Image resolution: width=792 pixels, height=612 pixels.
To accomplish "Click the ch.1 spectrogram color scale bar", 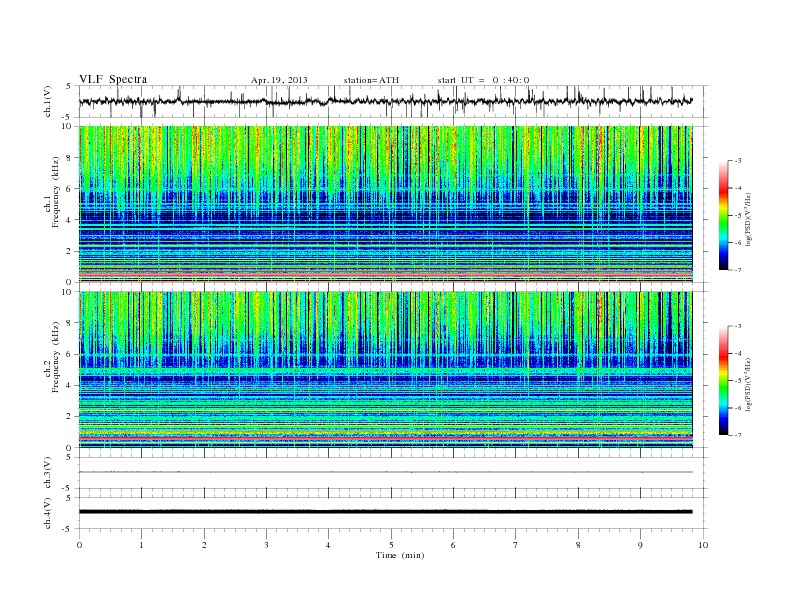I will (723, 216).
